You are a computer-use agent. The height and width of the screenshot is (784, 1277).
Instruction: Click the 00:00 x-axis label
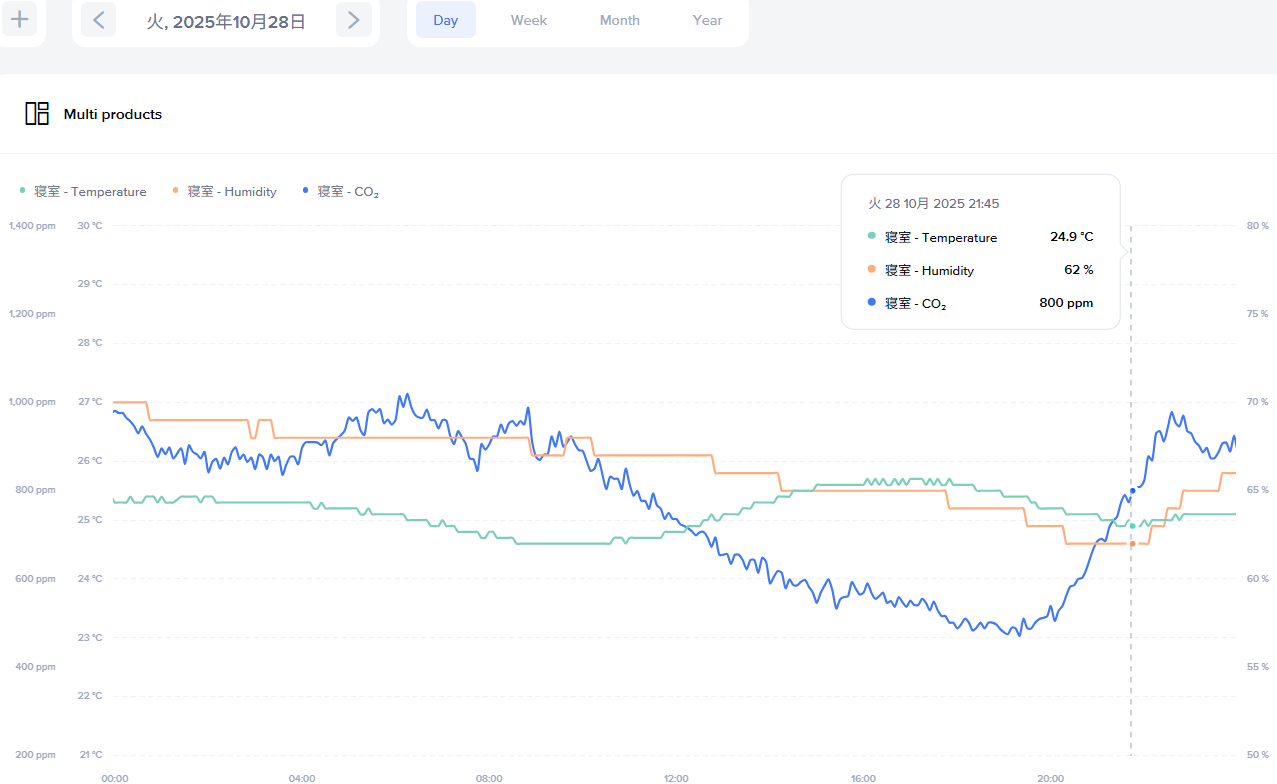tap(115, 778)
